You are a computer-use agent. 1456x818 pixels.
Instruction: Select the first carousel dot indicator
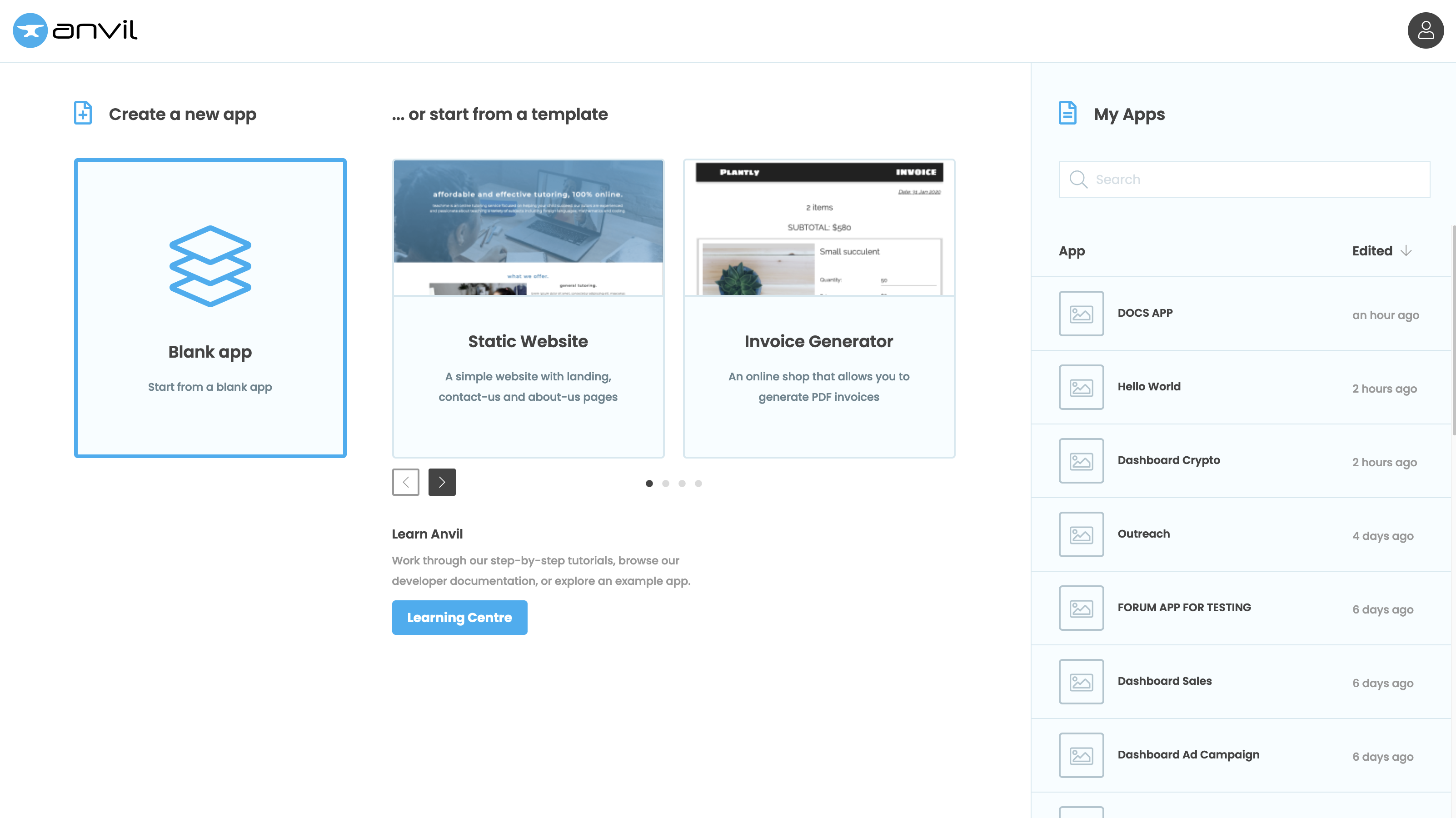(649, 483)
